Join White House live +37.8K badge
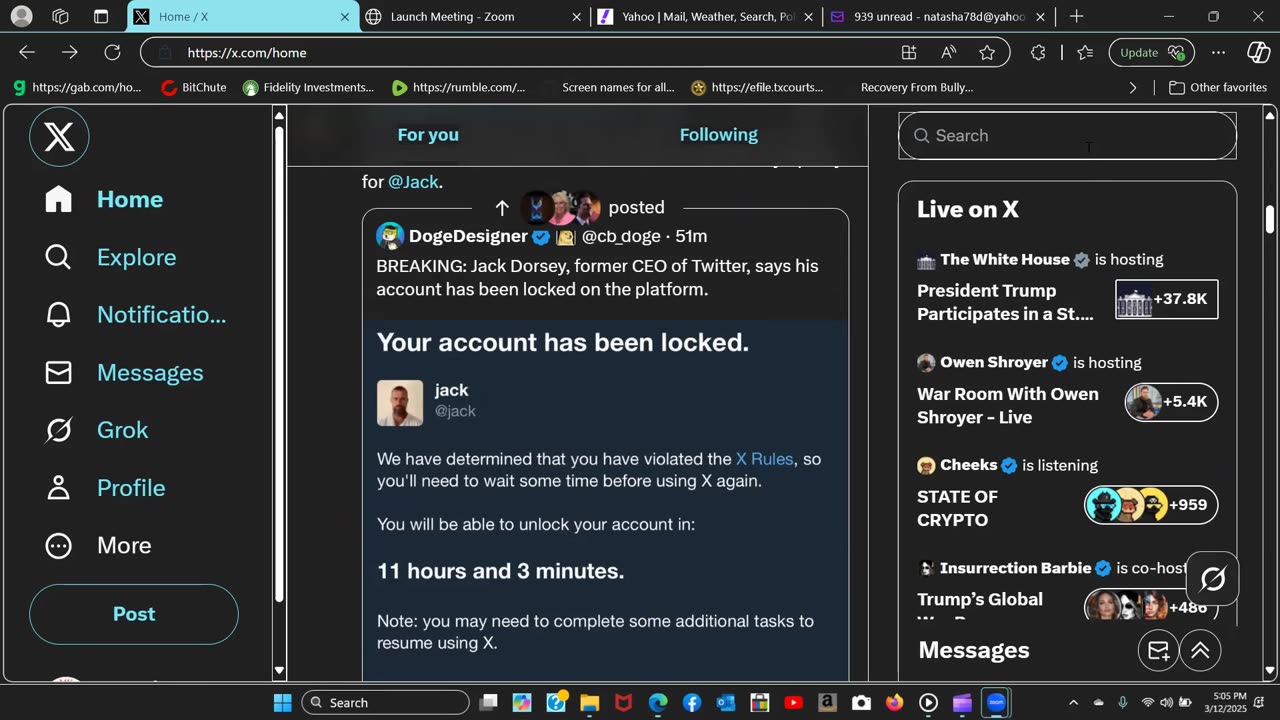Screen dimensions: 1280x720 tap(1167, 299)
